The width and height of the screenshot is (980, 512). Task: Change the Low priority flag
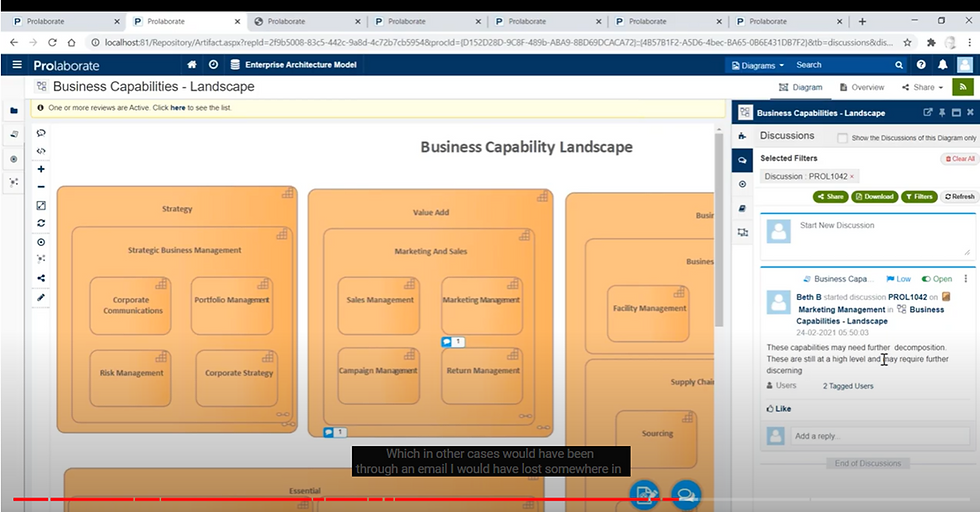(898, 279)
